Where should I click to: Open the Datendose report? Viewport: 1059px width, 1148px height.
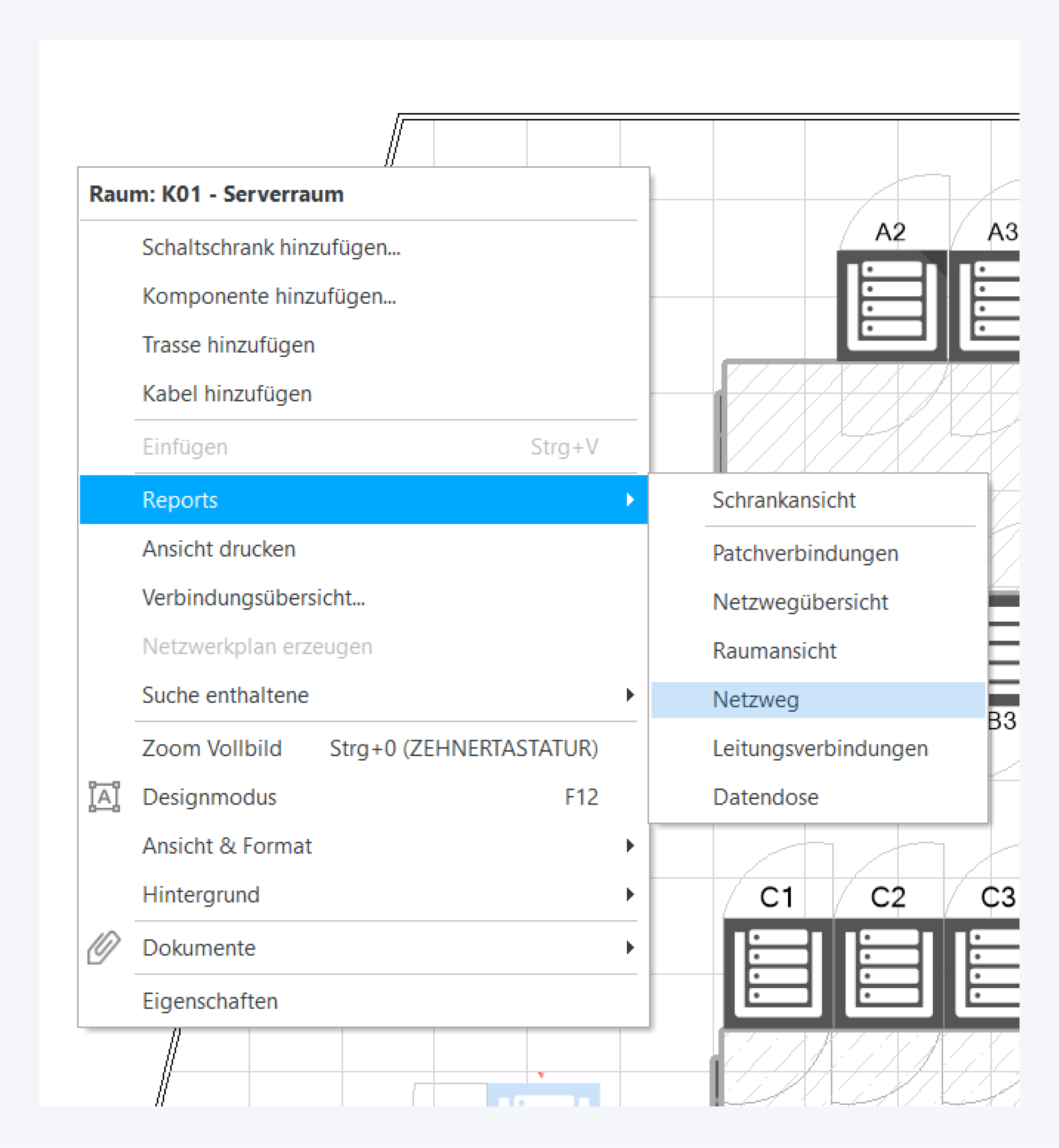(766, 797)
